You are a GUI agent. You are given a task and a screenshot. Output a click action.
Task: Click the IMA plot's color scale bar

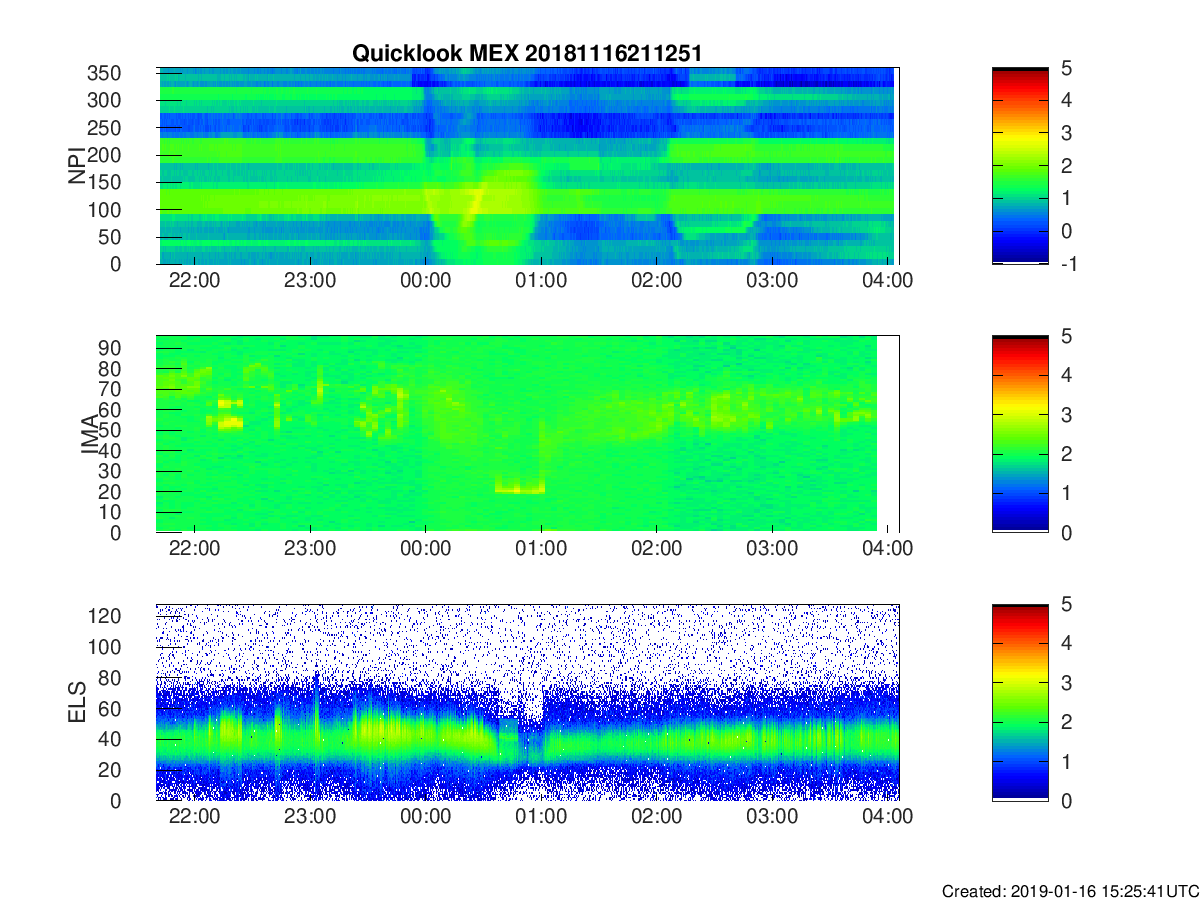click(1020, 434)
